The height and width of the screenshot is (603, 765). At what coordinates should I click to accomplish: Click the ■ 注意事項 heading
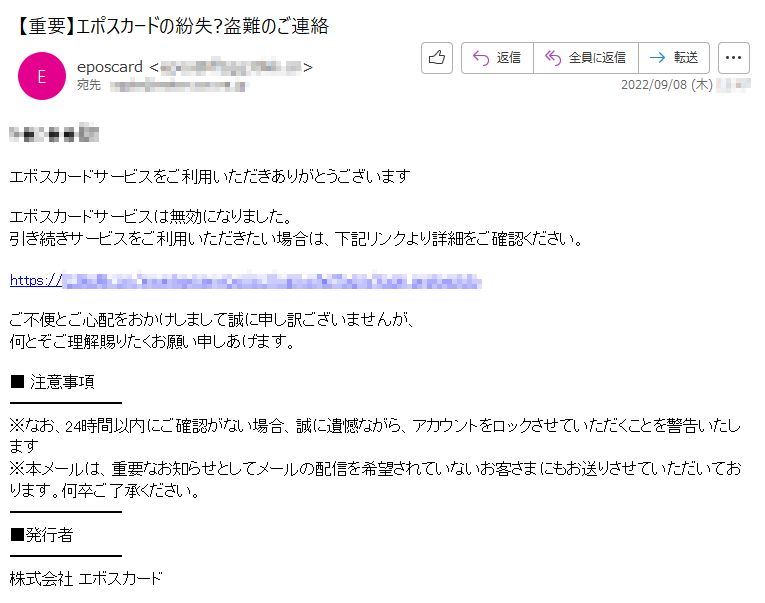click(53, 382)
